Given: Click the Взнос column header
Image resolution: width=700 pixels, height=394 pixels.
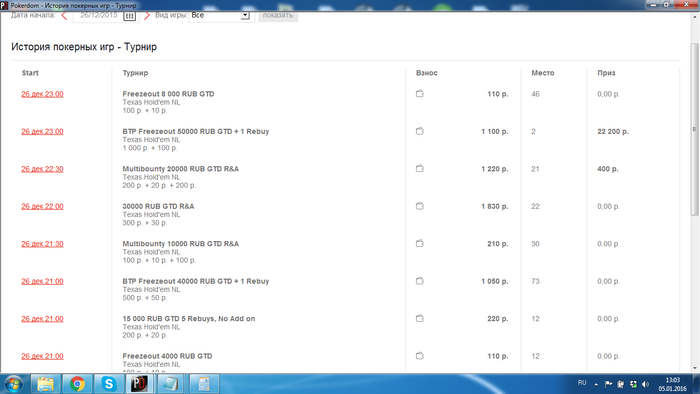Looking at the screenshot, I should [427, 73].
